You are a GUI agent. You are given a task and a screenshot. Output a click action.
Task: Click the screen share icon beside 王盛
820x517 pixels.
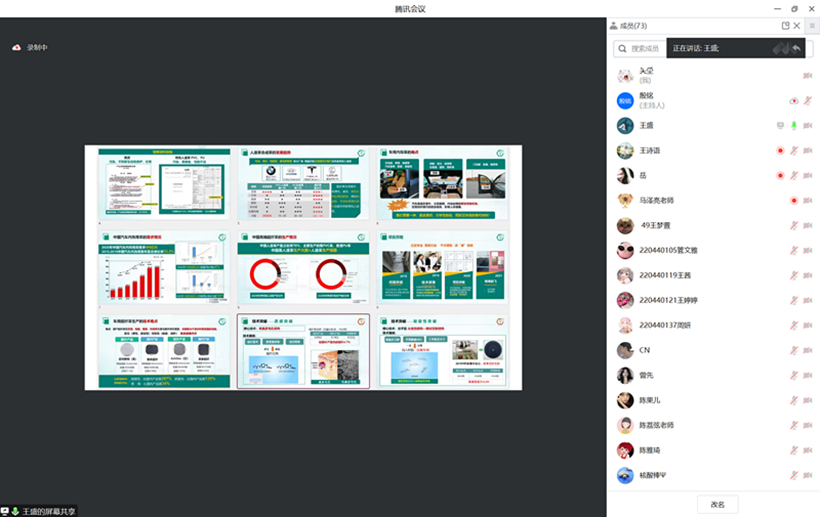coord(780,125)
